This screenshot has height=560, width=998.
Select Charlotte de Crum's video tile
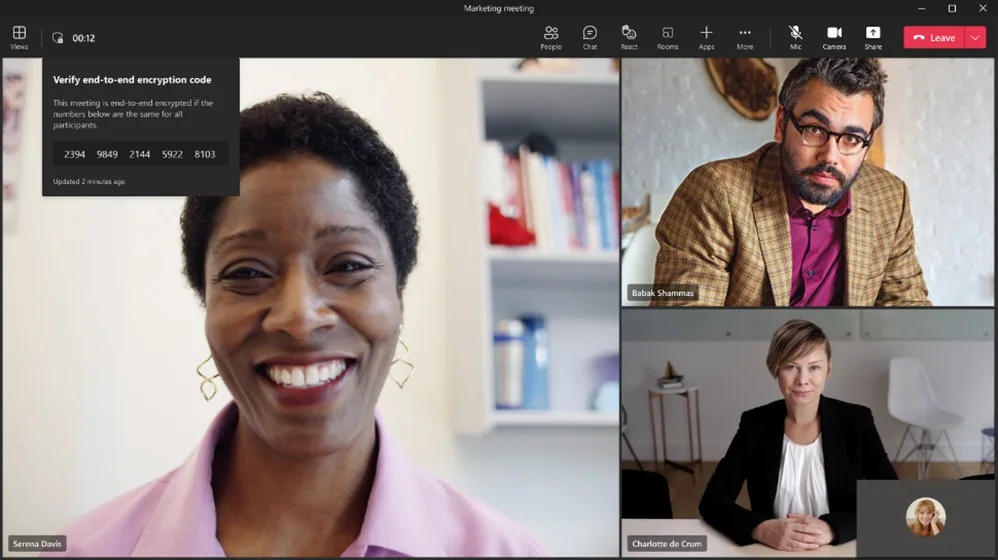[x=740, y=430]
